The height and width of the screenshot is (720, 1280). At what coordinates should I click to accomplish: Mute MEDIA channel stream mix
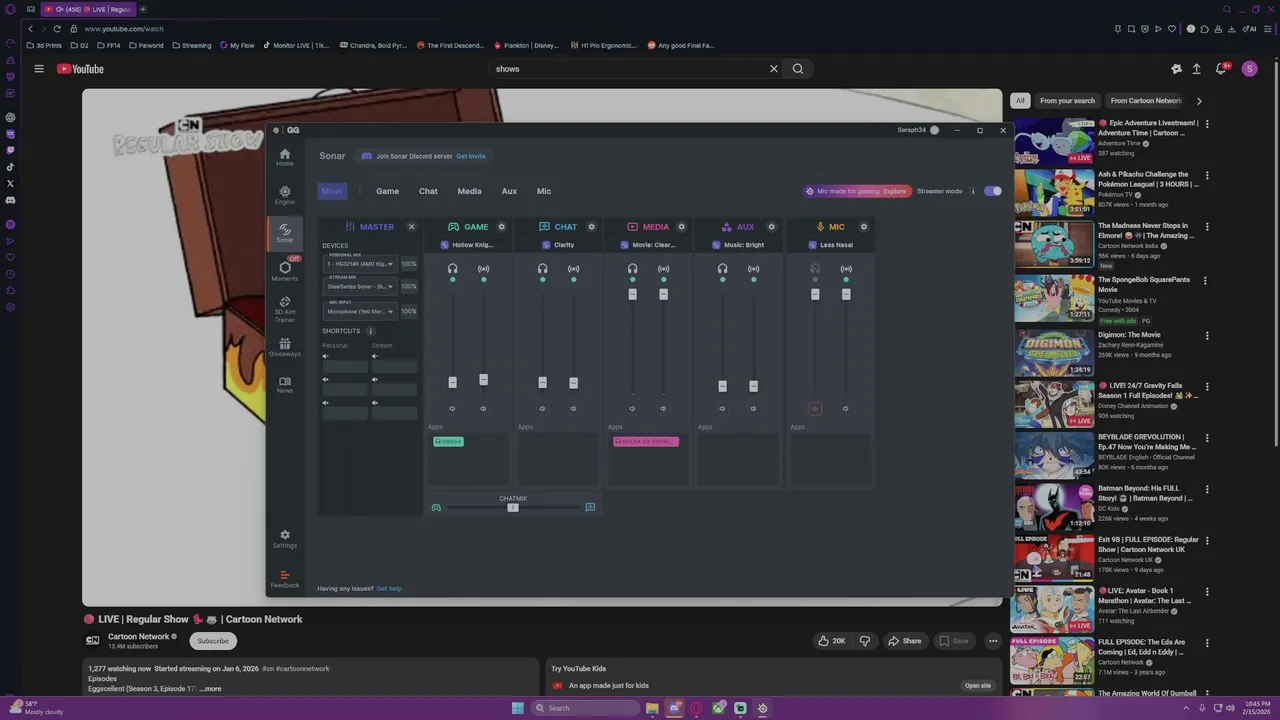pyautogui.click(x=663, y=409)
